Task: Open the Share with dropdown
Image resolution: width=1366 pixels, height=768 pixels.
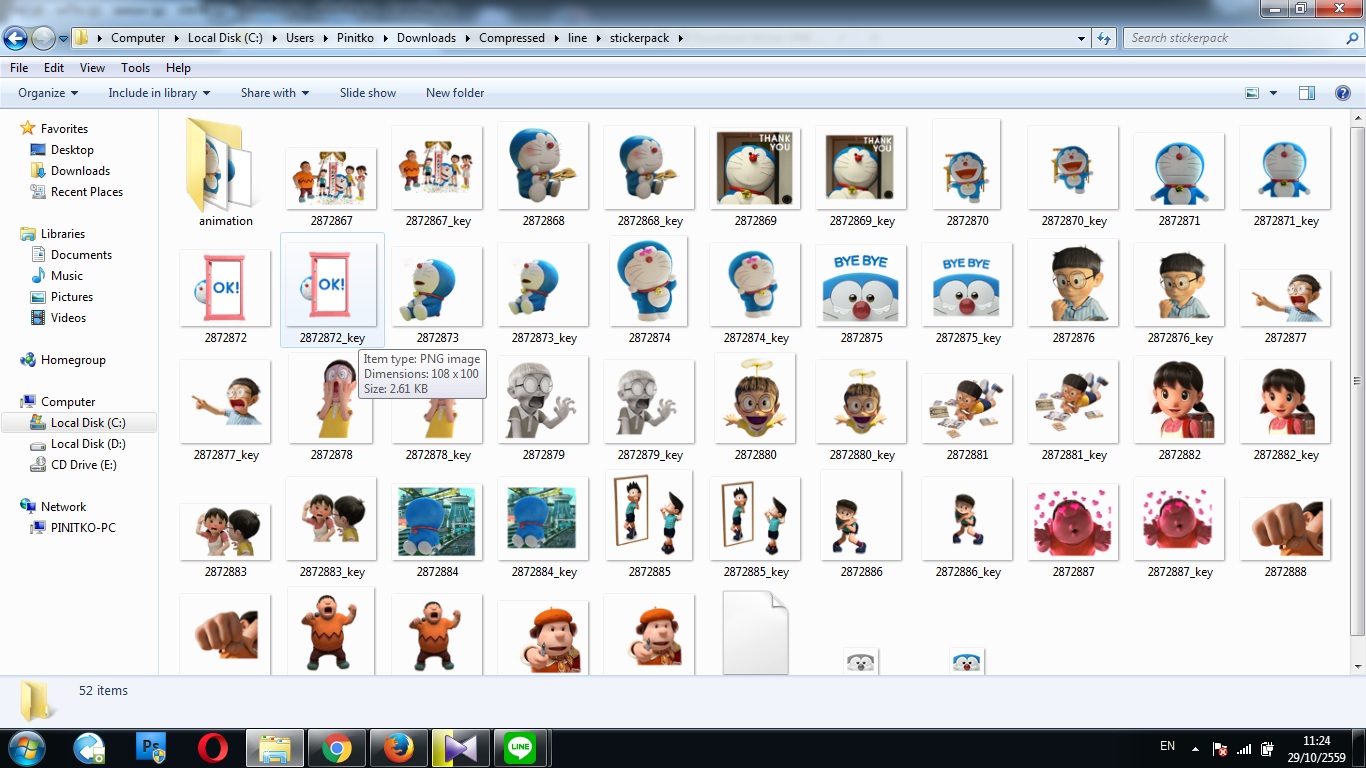Action: (275, 93)
